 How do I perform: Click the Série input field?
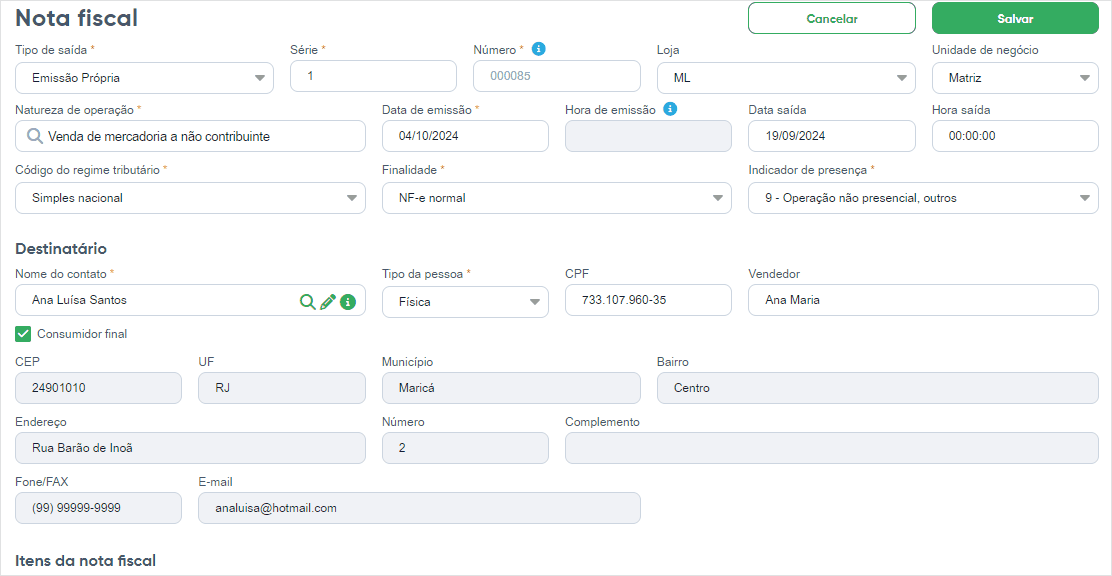pos(373,76)
